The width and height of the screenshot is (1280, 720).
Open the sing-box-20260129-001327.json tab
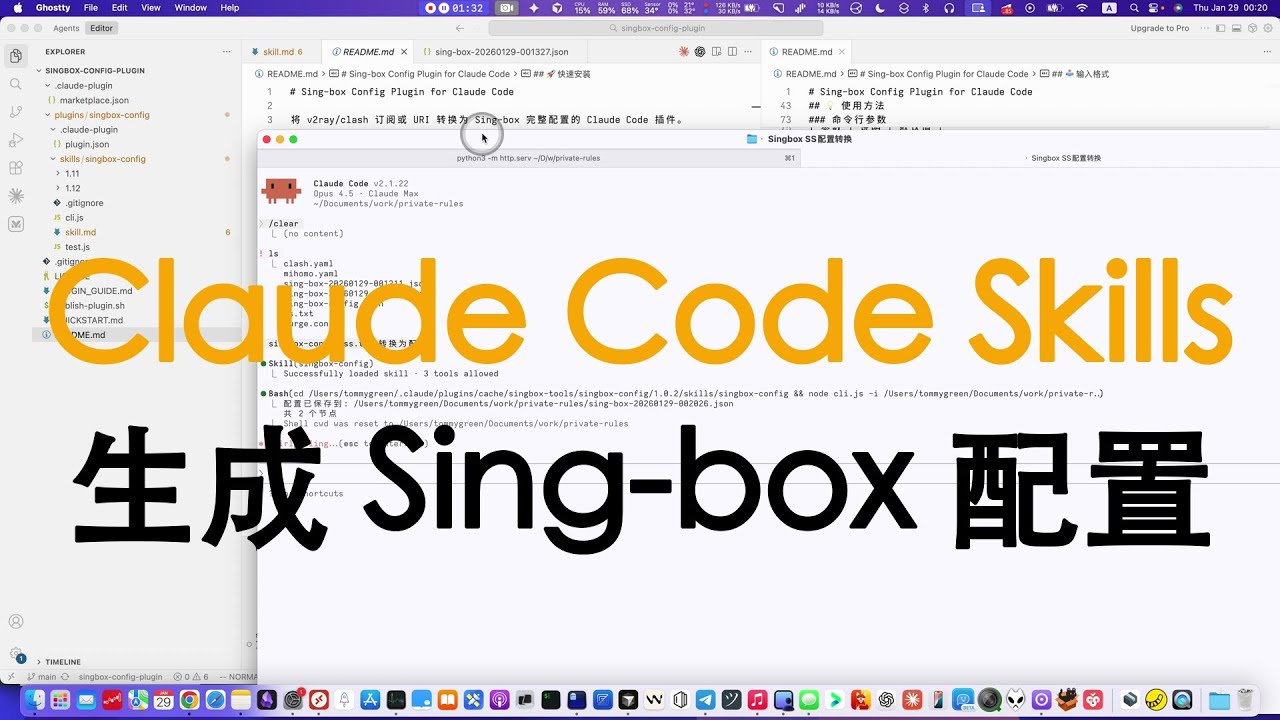click(x=501, y=51)
